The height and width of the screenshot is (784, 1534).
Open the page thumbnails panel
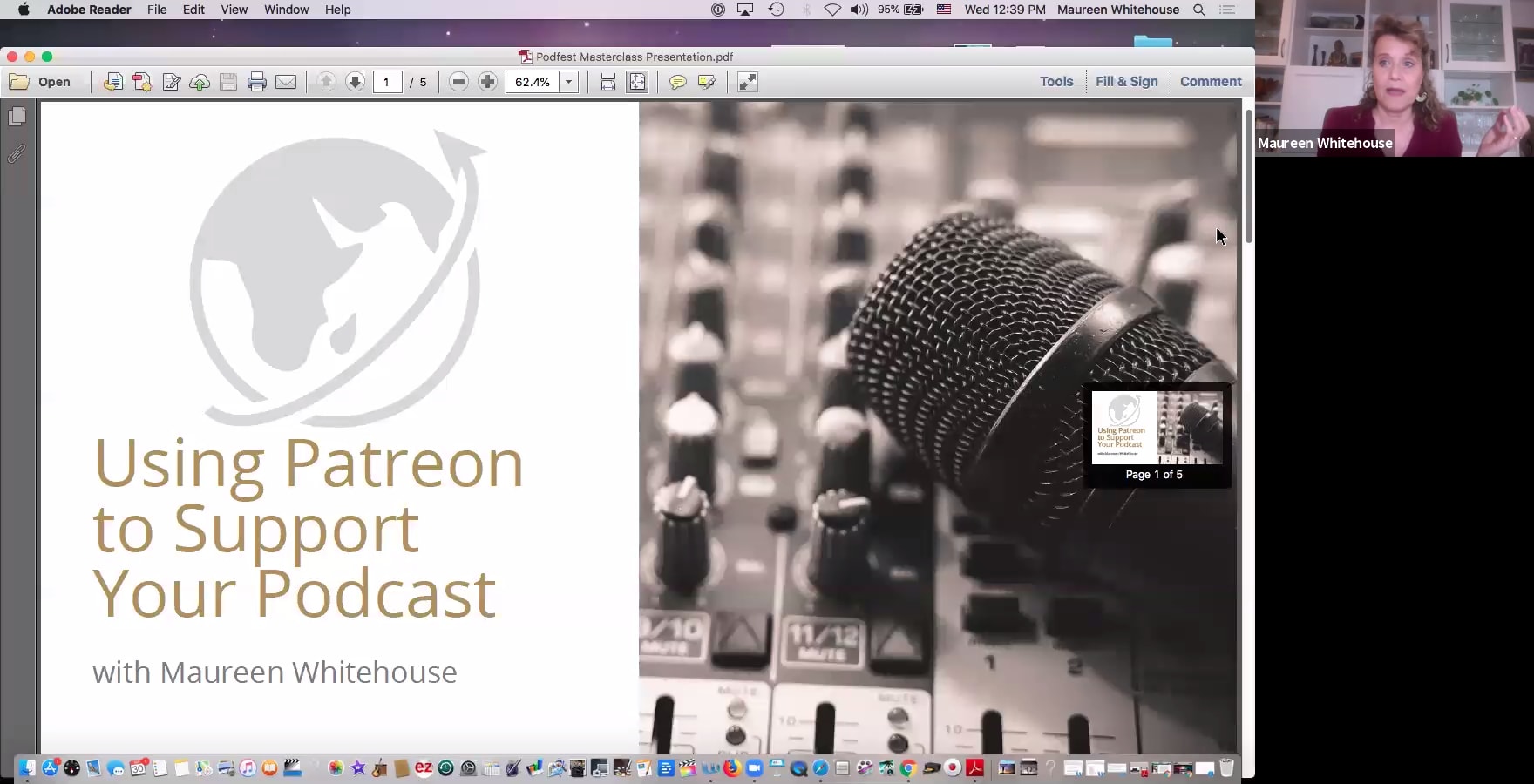tap(18, 116)
